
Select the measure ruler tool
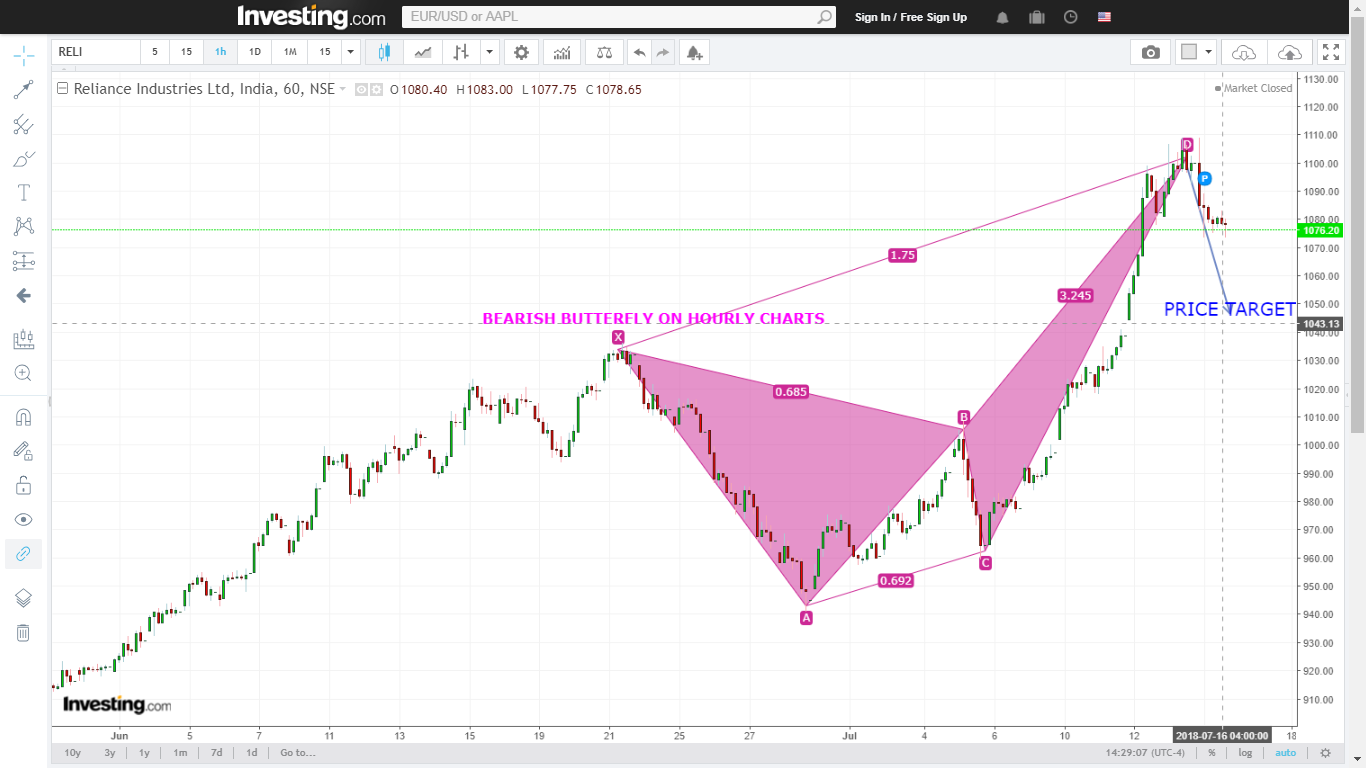pos(23,340)
